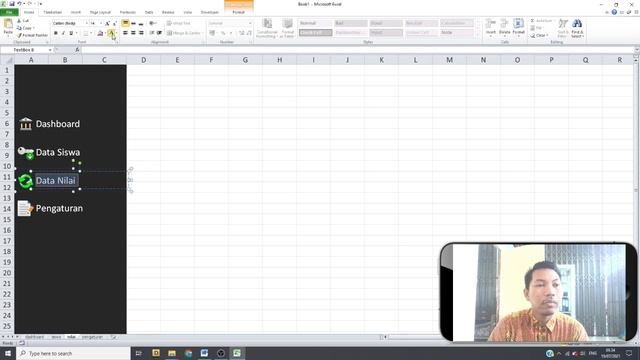Save with the quick access Save icon
Viewport: 640px width, 360px height.
pyautogui.click(x=12, y=4)
